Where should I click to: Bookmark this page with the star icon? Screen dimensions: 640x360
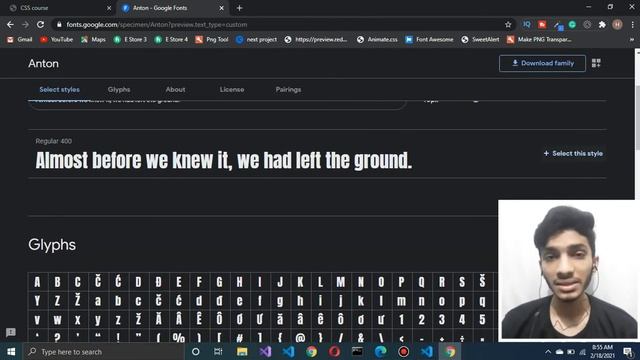(x=508, y=24)
